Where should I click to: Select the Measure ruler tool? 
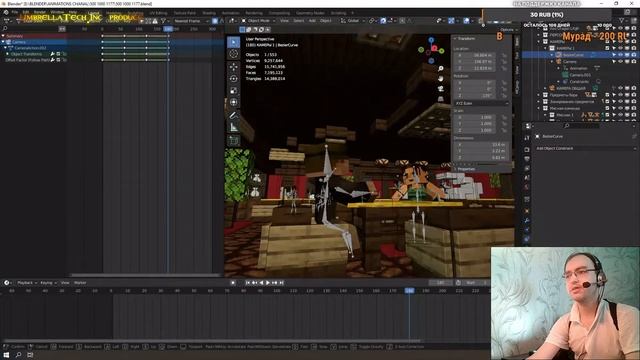point(233,127)
